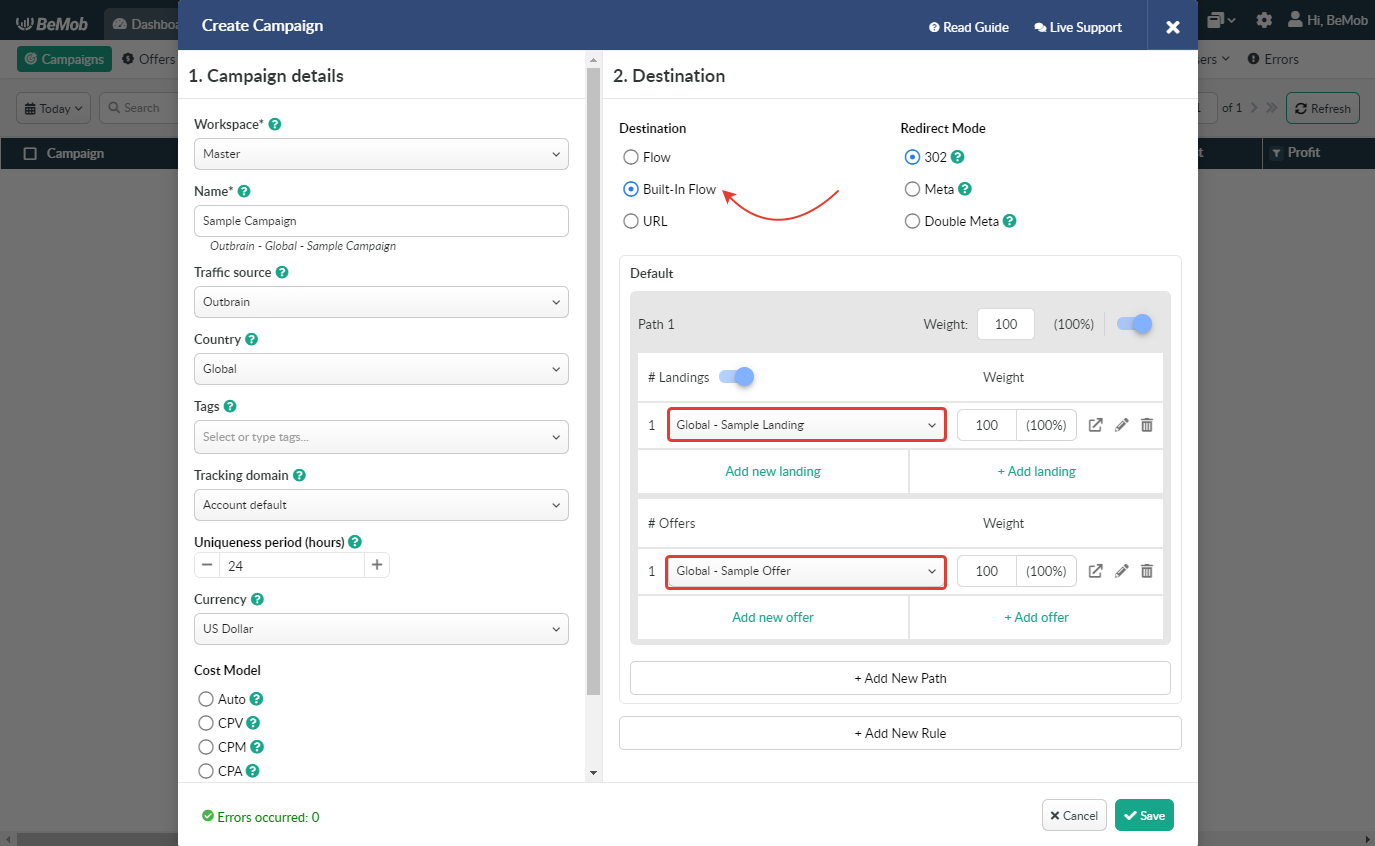Open the settings gear icon
1375x846 pixels.
(x=1264, y=20)
